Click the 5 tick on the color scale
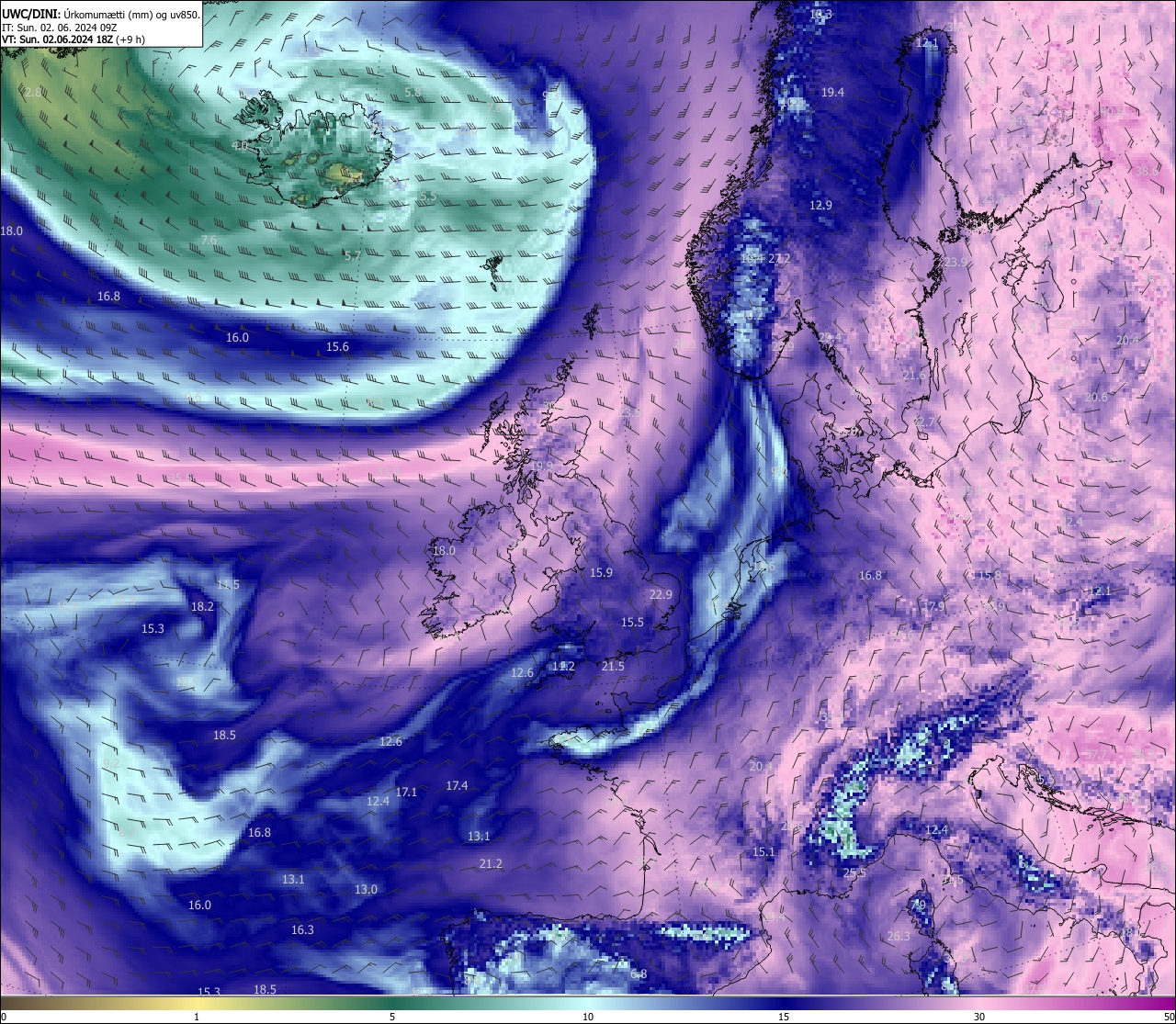The height and width of the screenshot is (1024, 1176). (x=392, y=1017)
